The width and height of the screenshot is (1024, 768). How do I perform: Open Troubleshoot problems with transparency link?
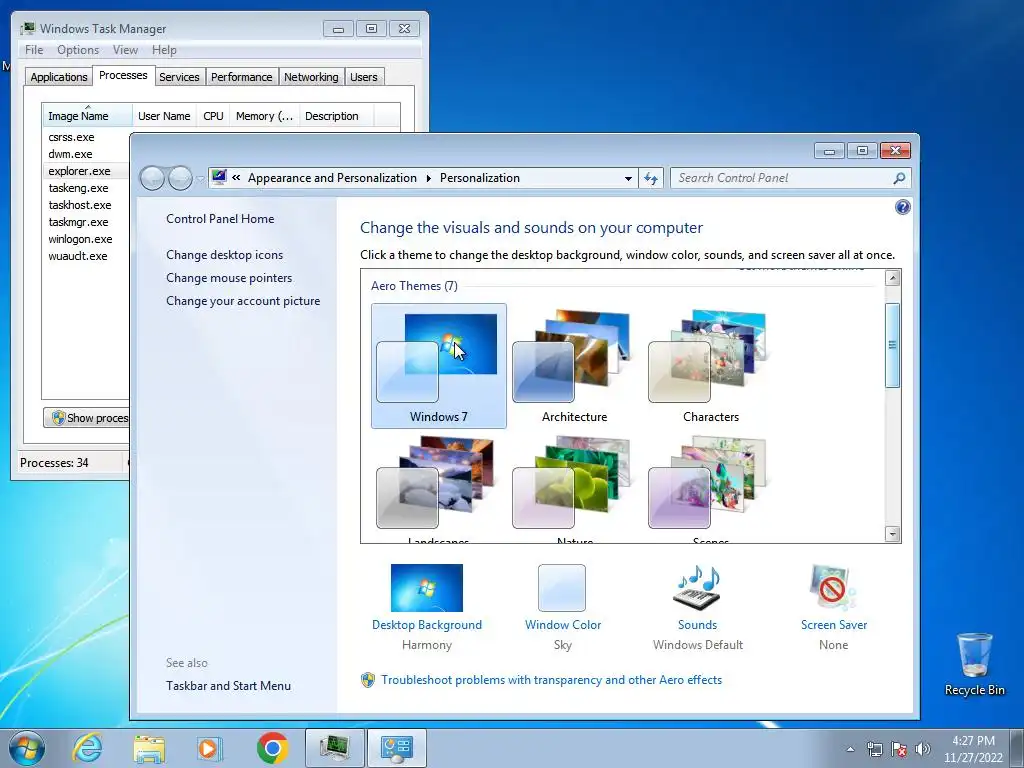[552, 680]
